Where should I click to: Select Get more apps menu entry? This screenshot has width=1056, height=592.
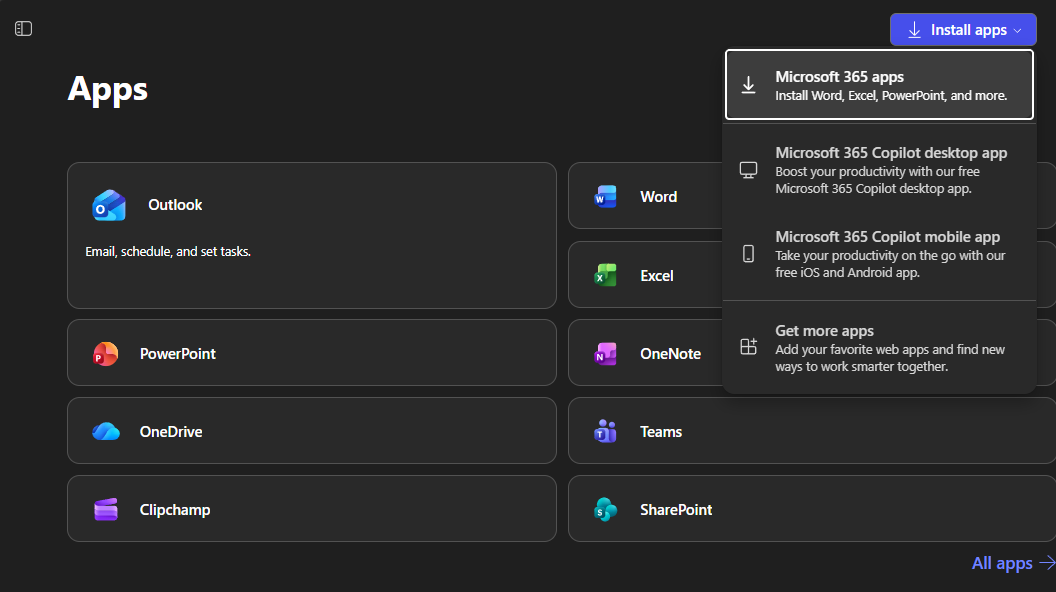point(880,348)
